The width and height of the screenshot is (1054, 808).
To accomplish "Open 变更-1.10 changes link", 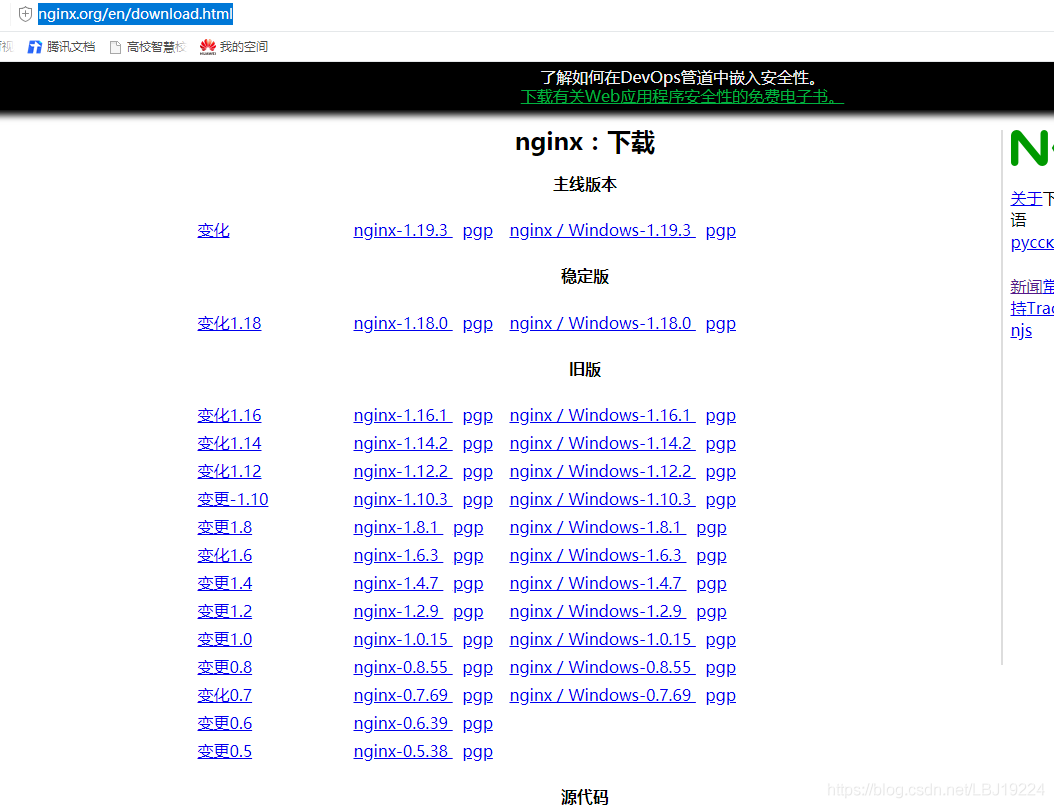I will [233, 499].
